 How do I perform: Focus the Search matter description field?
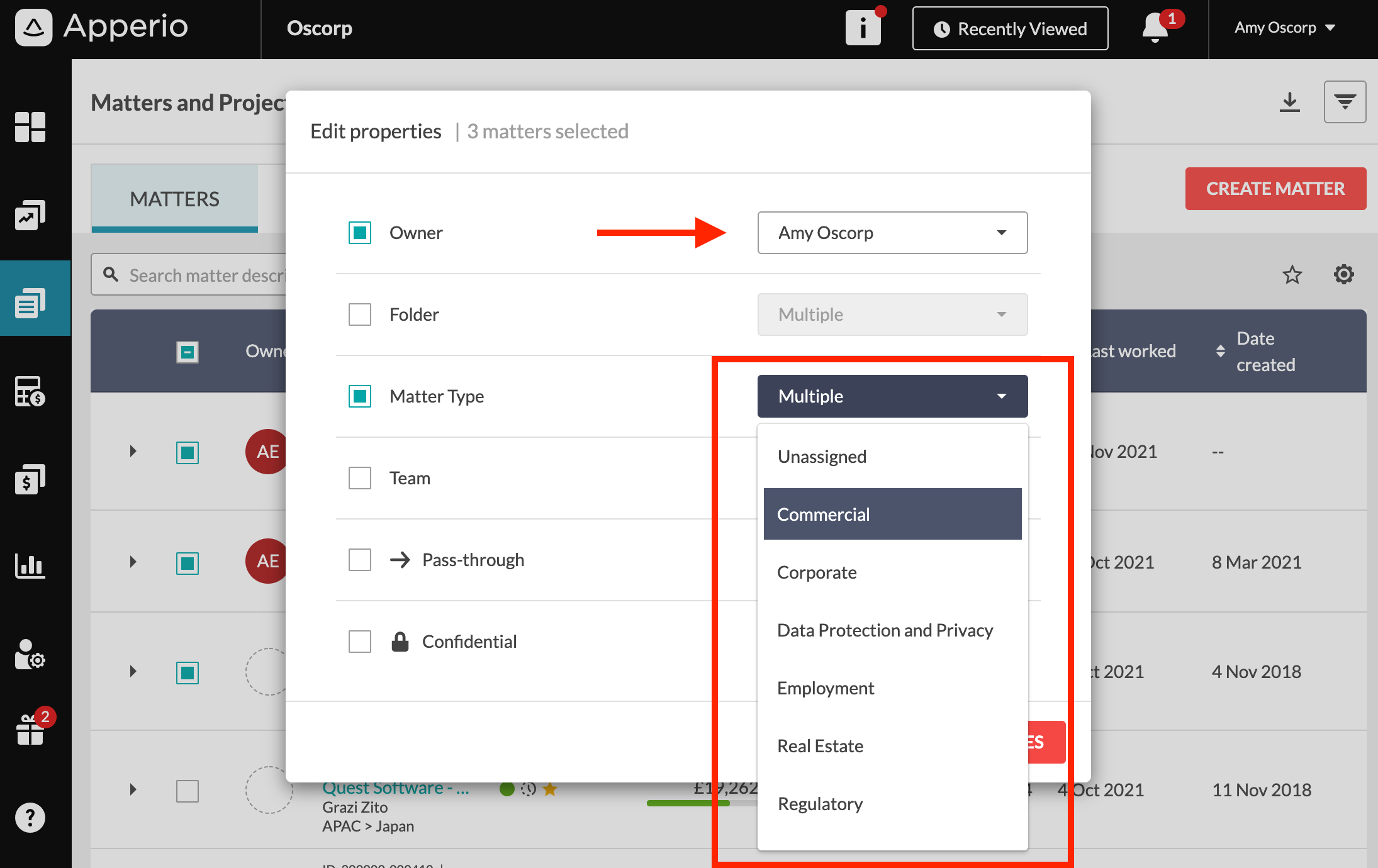[189, 275]
